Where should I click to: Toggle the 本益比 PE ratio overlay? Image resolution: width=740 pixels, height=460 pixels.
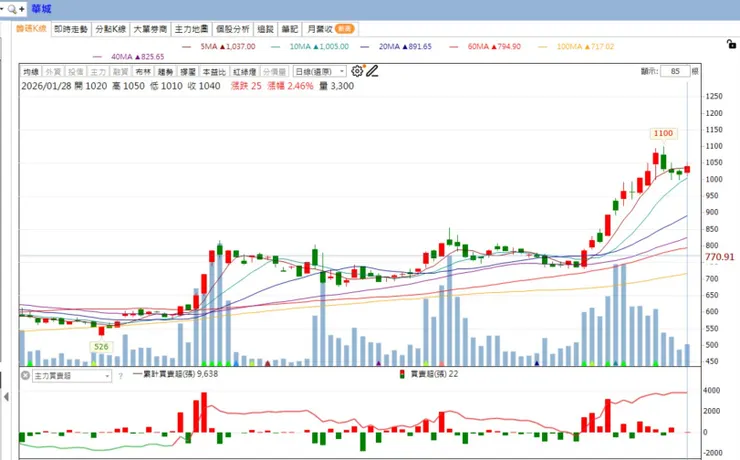coord(214,72)
